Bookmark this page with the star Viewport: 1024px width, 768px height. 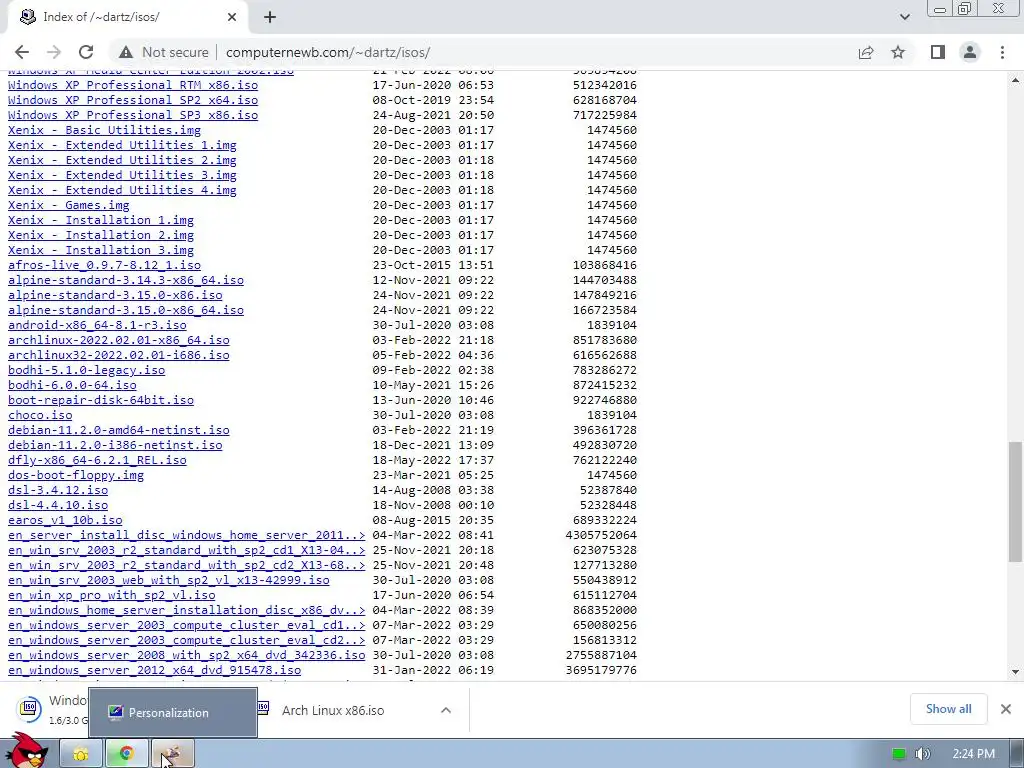[x=898, y=52]
